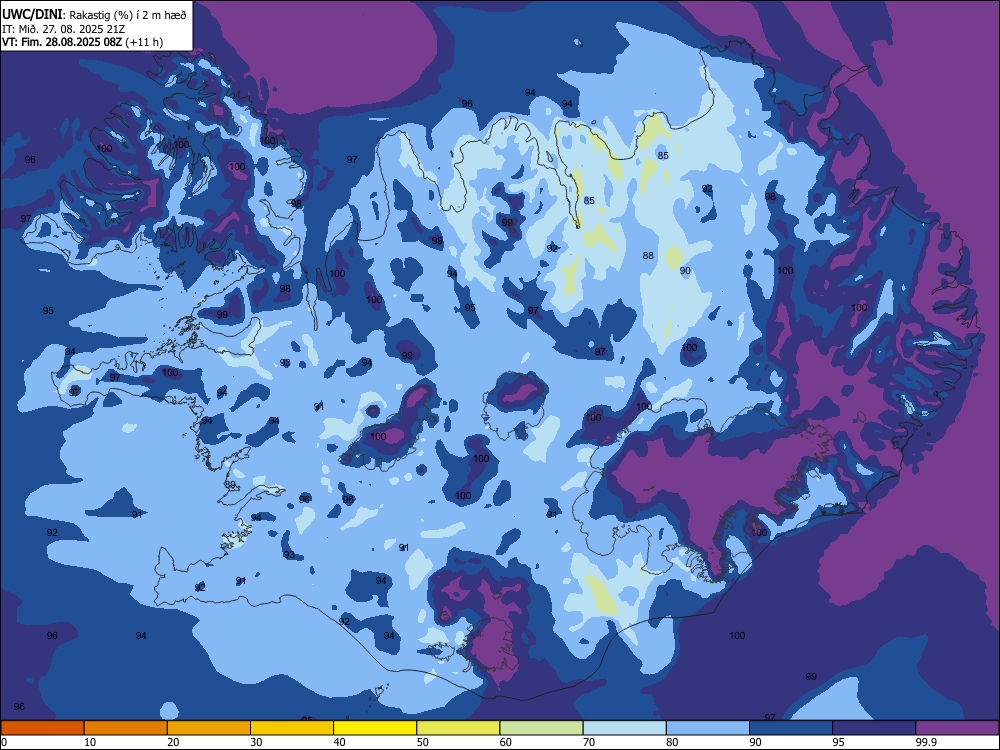Viewport: 1000px width, 750px height.
Task: Click the "30" legend tick label
Action: (x=256, y=742)
